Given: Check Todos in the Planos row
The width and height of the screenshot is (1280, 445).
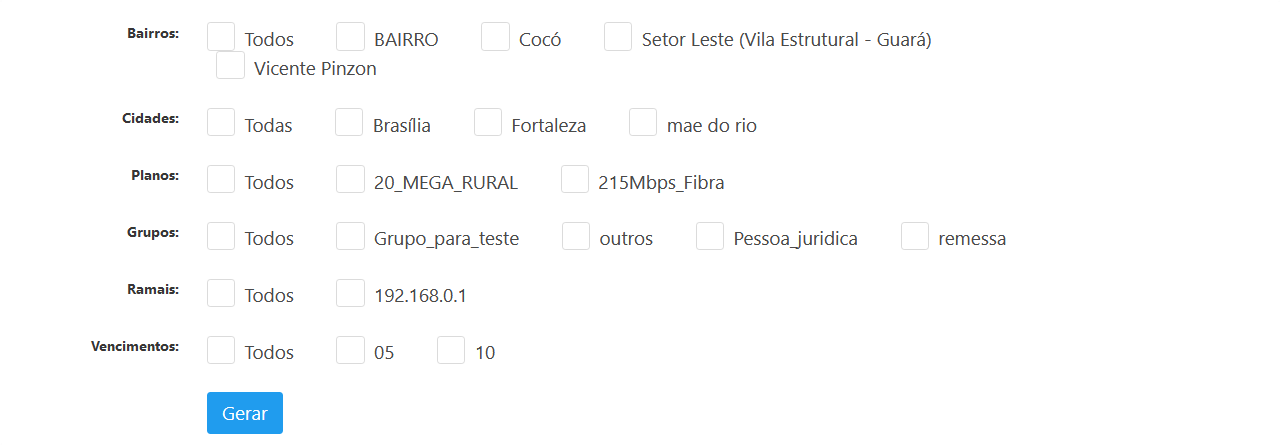Looking at the screenshot, I should [x=221, y=180].
